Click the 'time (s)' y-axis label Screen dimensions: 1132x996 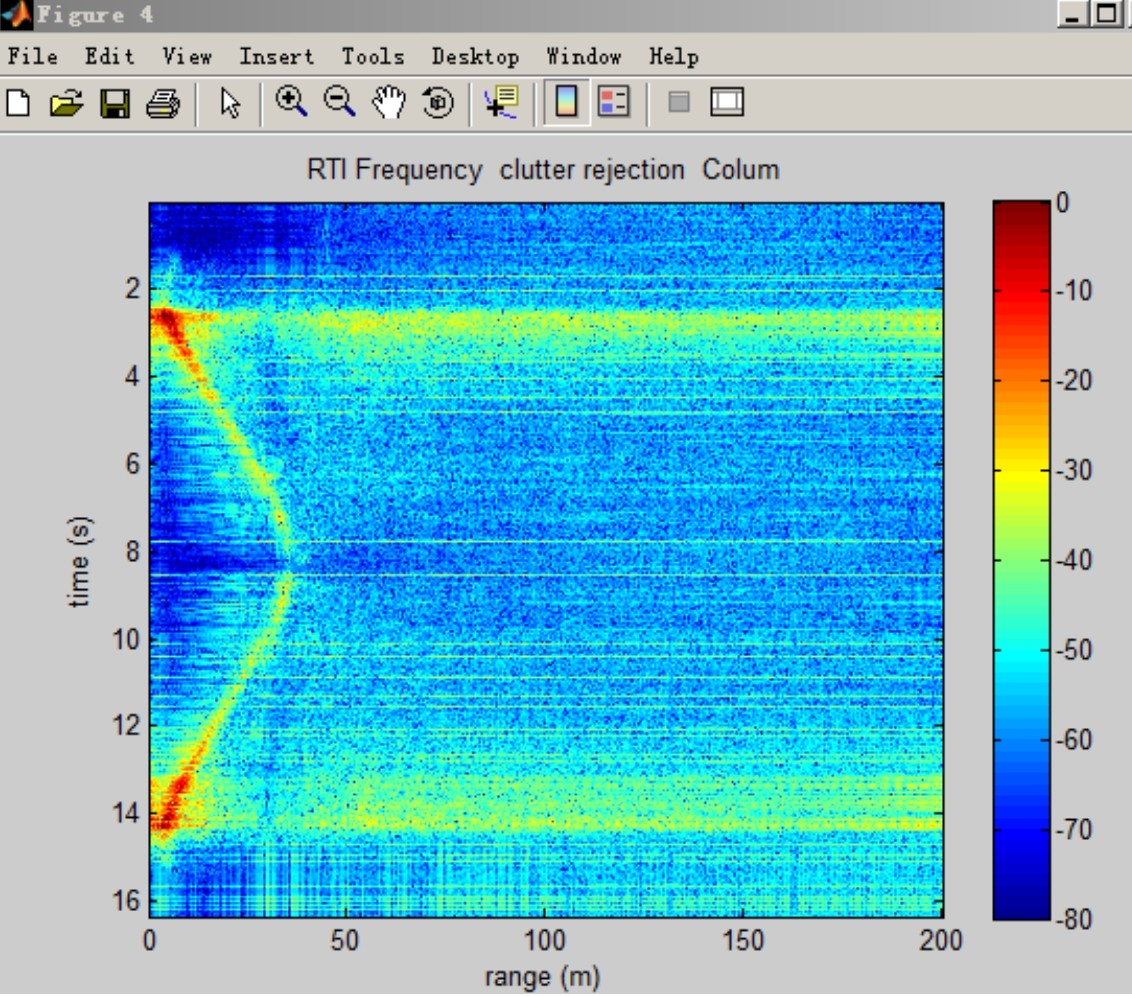(x=79, y=562)
